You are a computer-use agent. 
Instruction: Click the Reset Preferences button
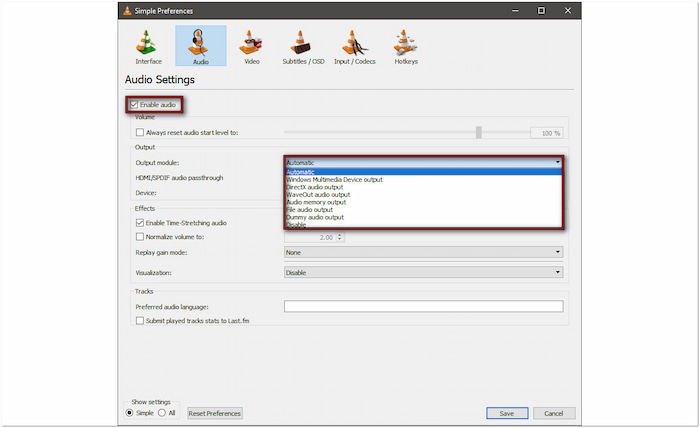[215, 413]
